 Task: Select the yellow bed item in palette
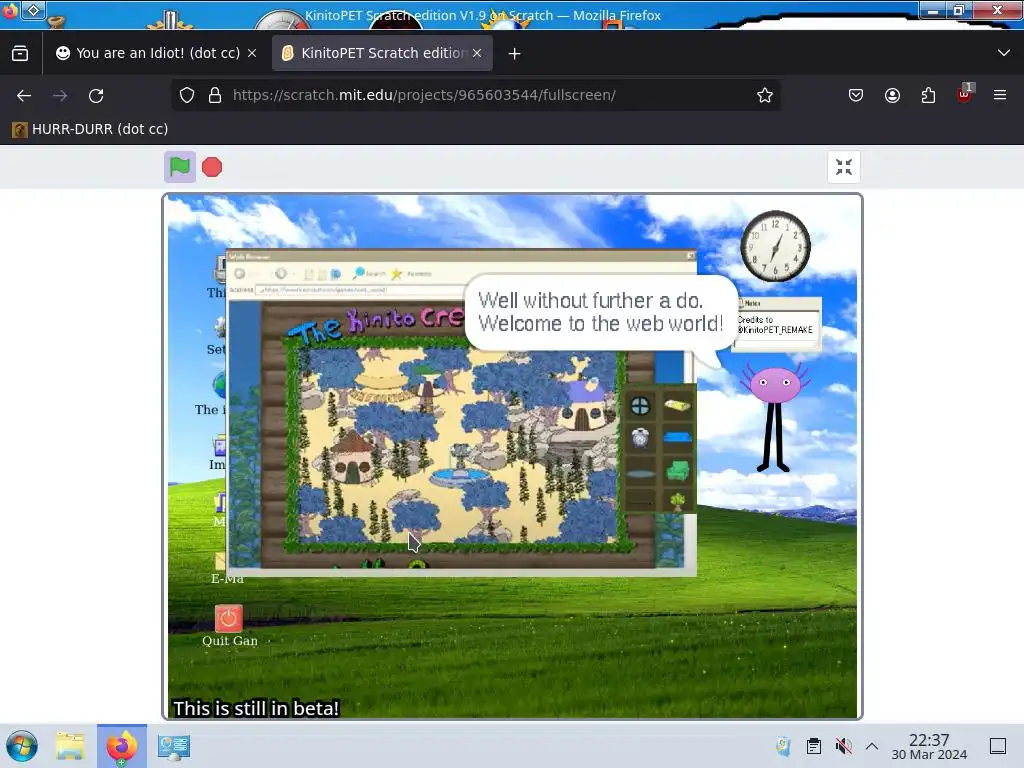coord(677,406)
